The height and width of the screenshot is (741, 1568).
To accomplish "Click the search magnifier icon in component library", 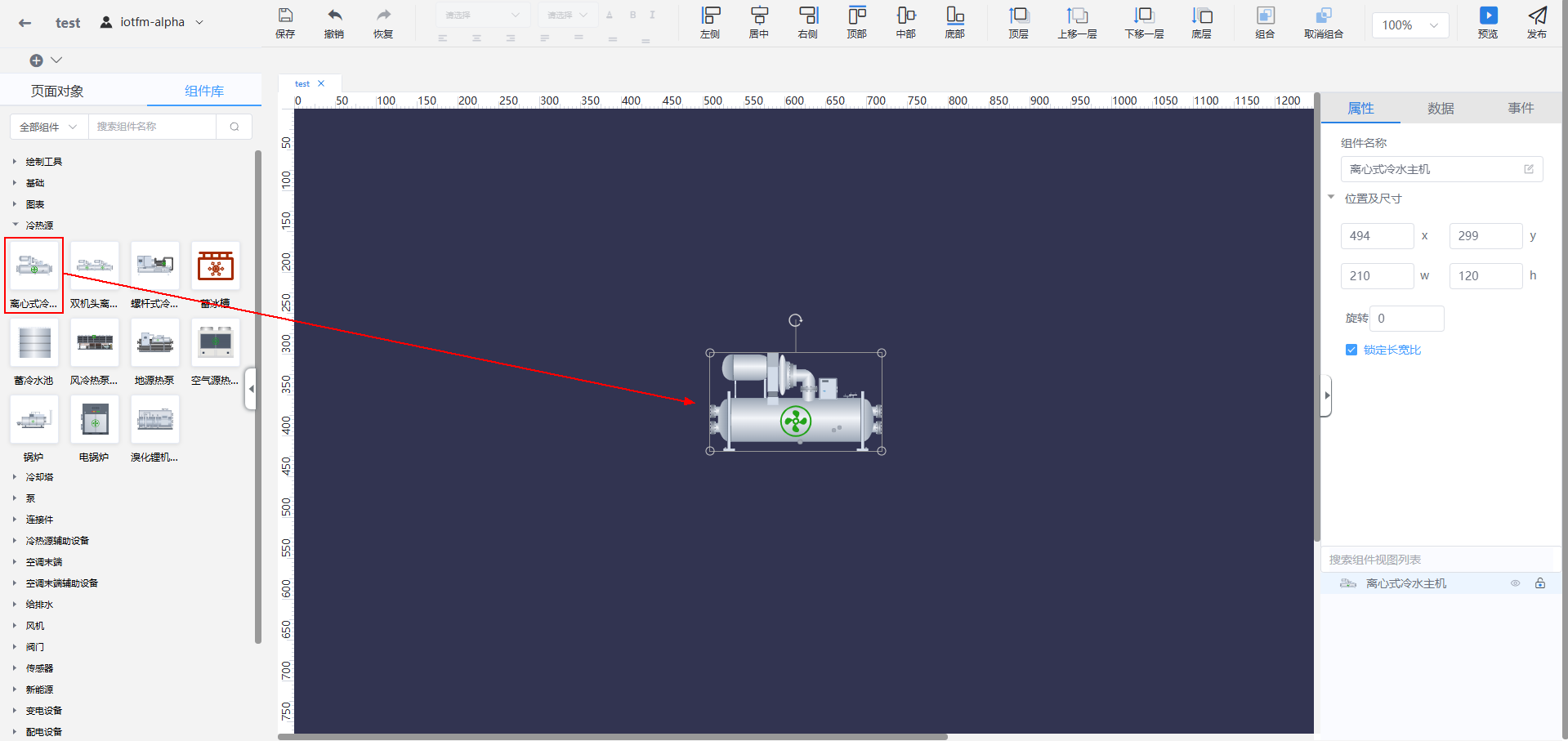I will click(235, 127).
